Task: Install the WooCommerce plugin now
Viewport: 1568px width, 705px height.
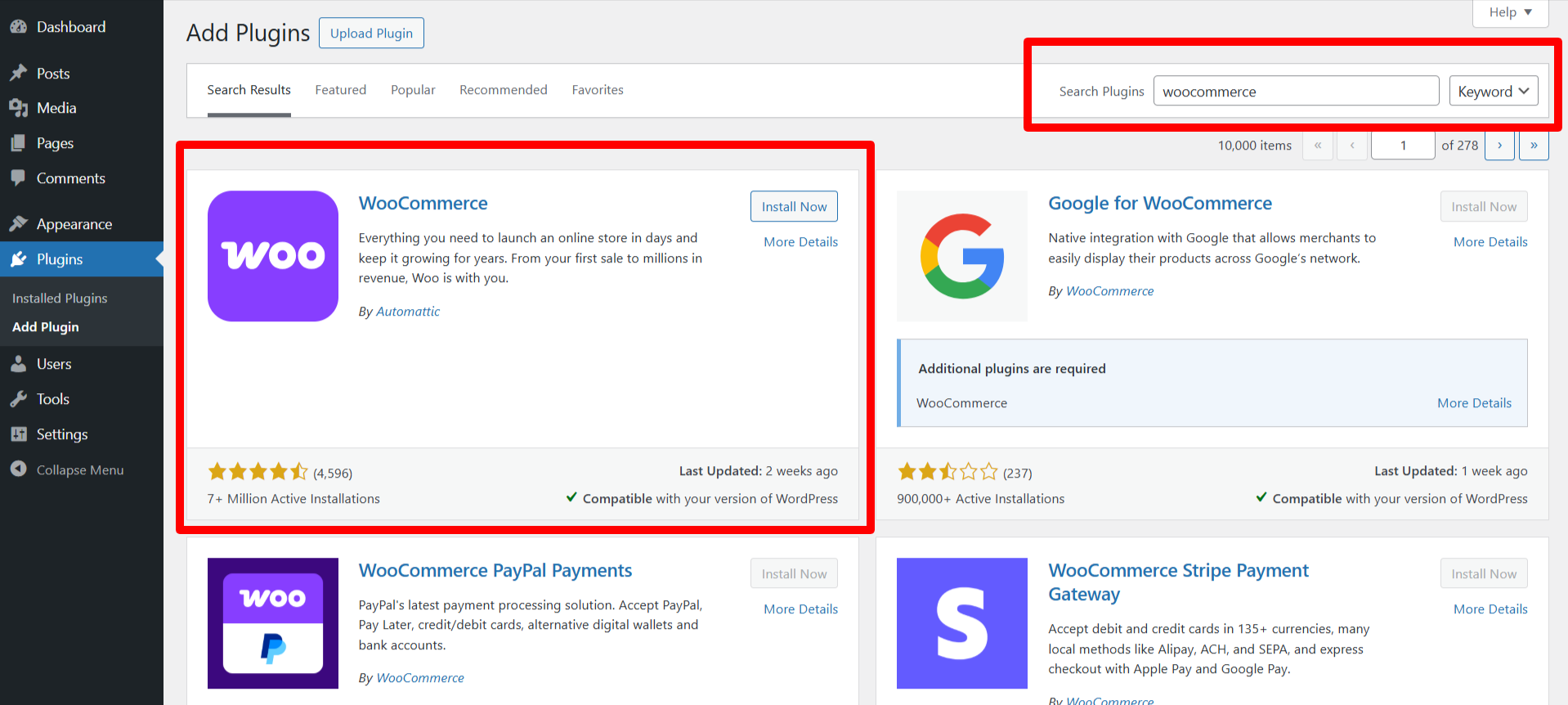Action: coord(794,207)
